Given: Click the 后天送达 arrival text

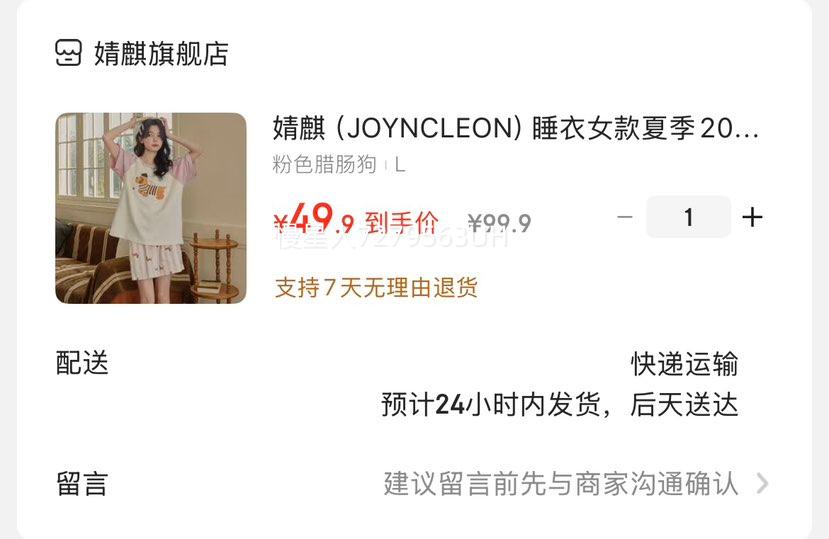Looking at the screenshot, I should coord(684,405).
